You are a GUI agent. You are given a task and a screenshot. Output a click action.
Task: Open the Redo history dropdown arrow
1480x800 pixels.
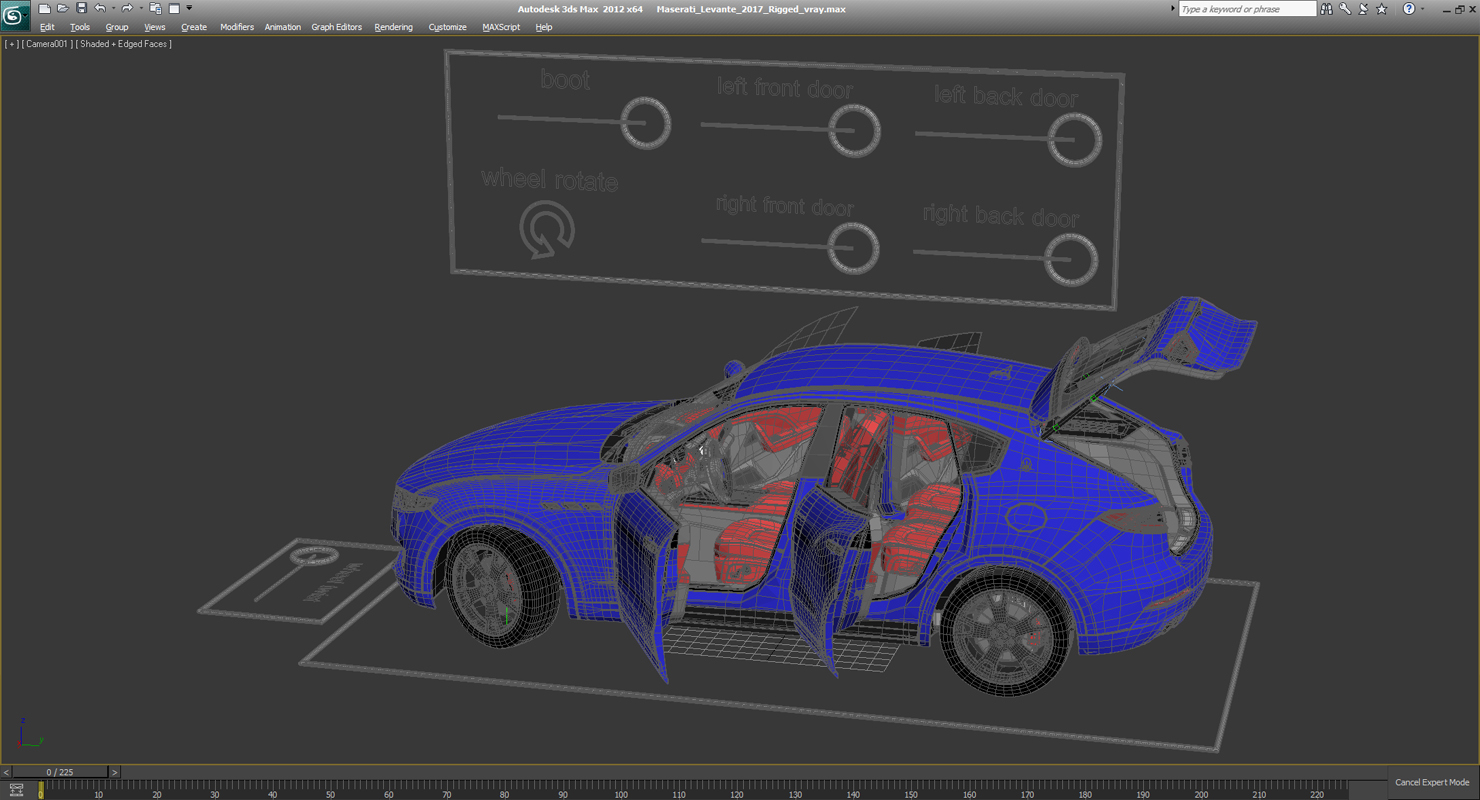pos(141,9)
